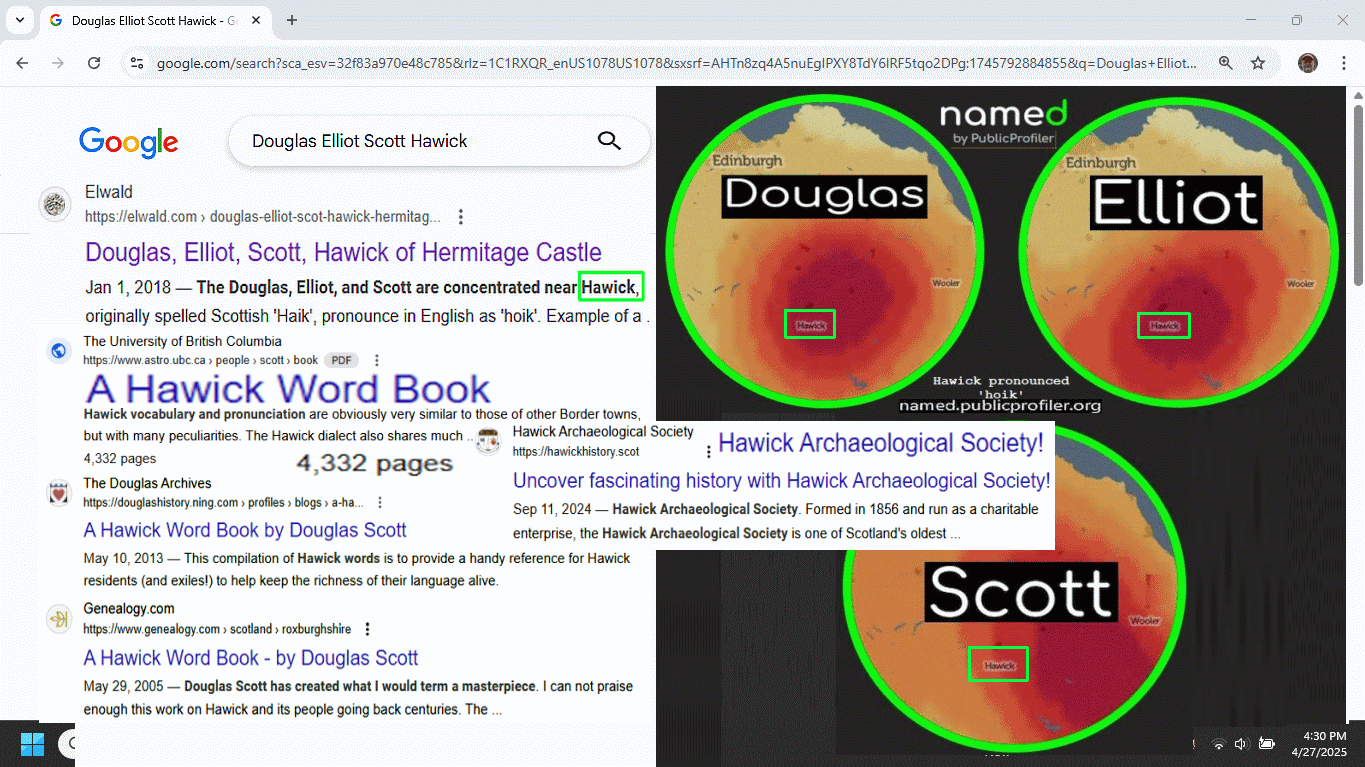Click the forward navigation arrow
The height and width of the screenshot is (767, 1365).
(58, 63)
